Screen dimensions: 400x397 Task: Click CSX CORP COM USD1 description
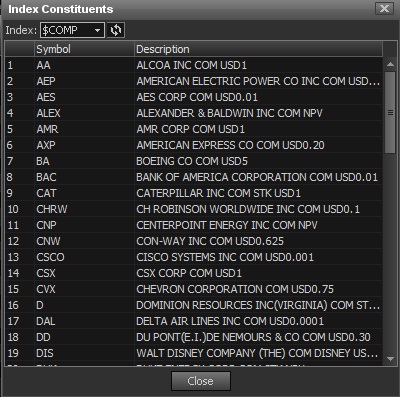[x=189, y=273]
